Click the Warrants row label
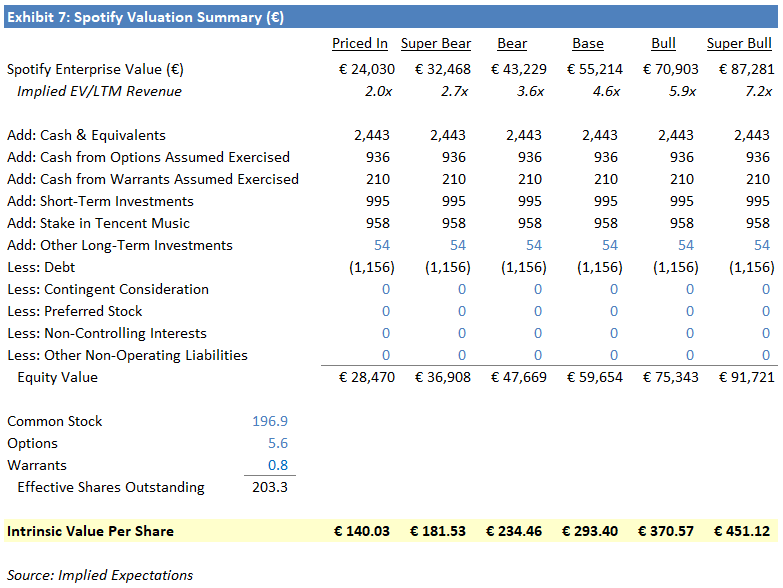 coord(37,465)
